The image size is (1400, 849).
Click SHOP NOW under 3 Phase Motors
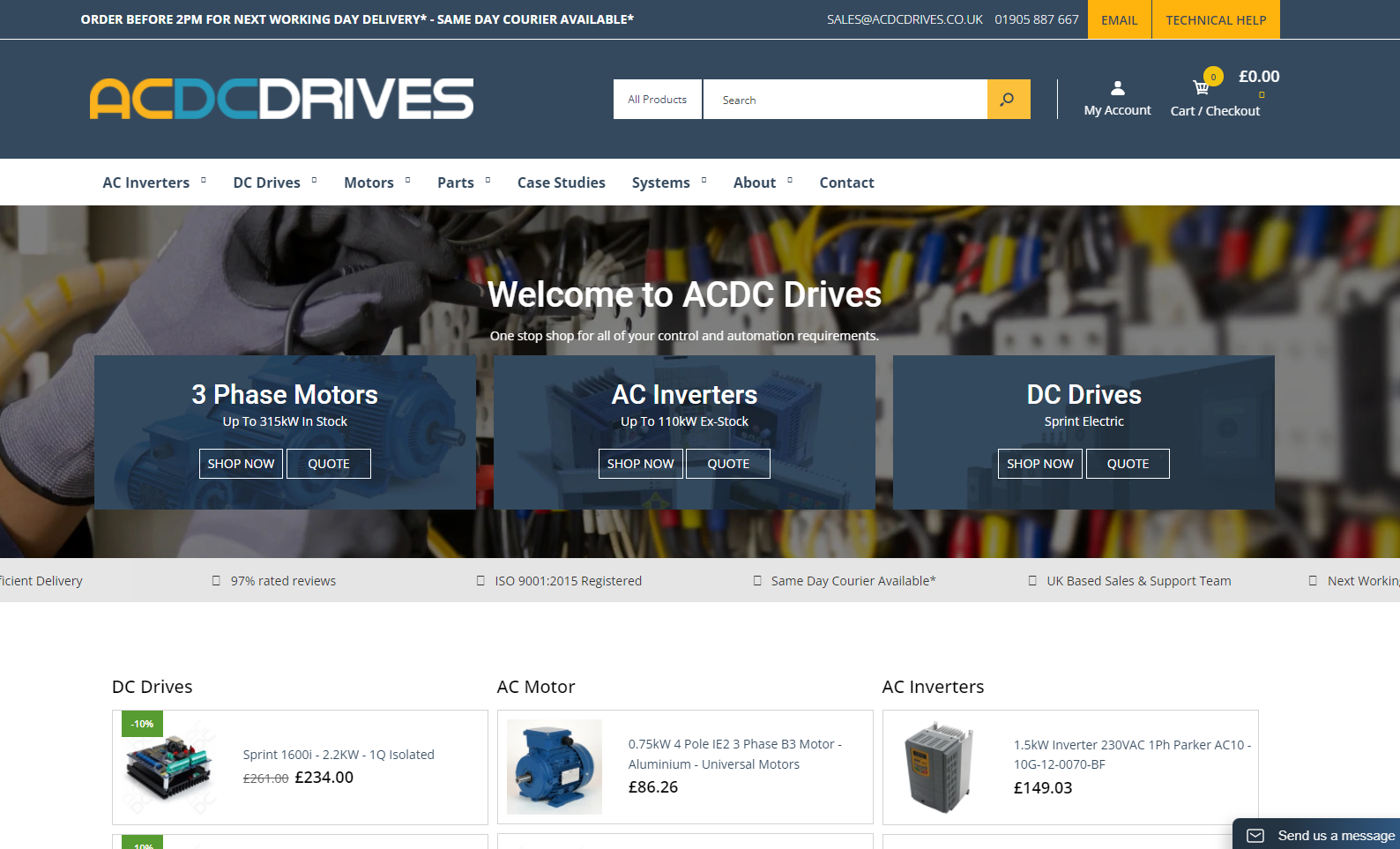click(x=241, y=464)
